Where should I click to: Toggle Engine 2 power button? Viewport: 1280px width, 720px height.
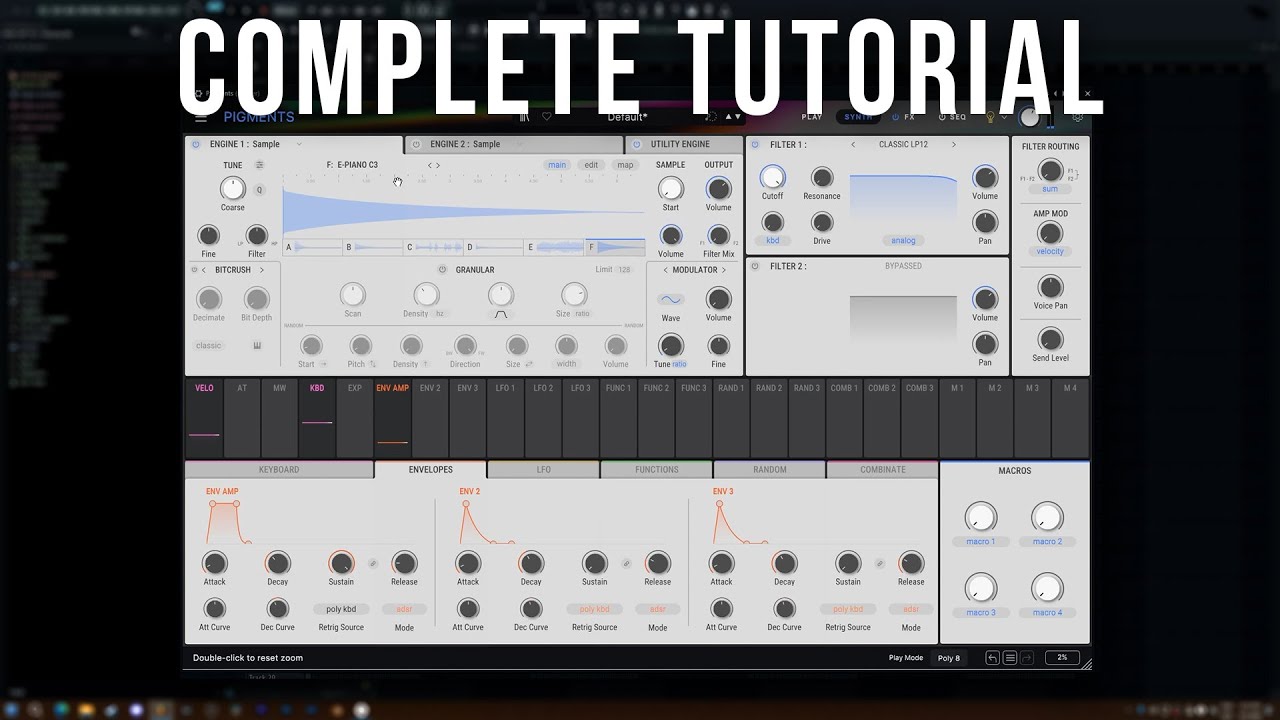pyautogui.click(x=417, y=144)
